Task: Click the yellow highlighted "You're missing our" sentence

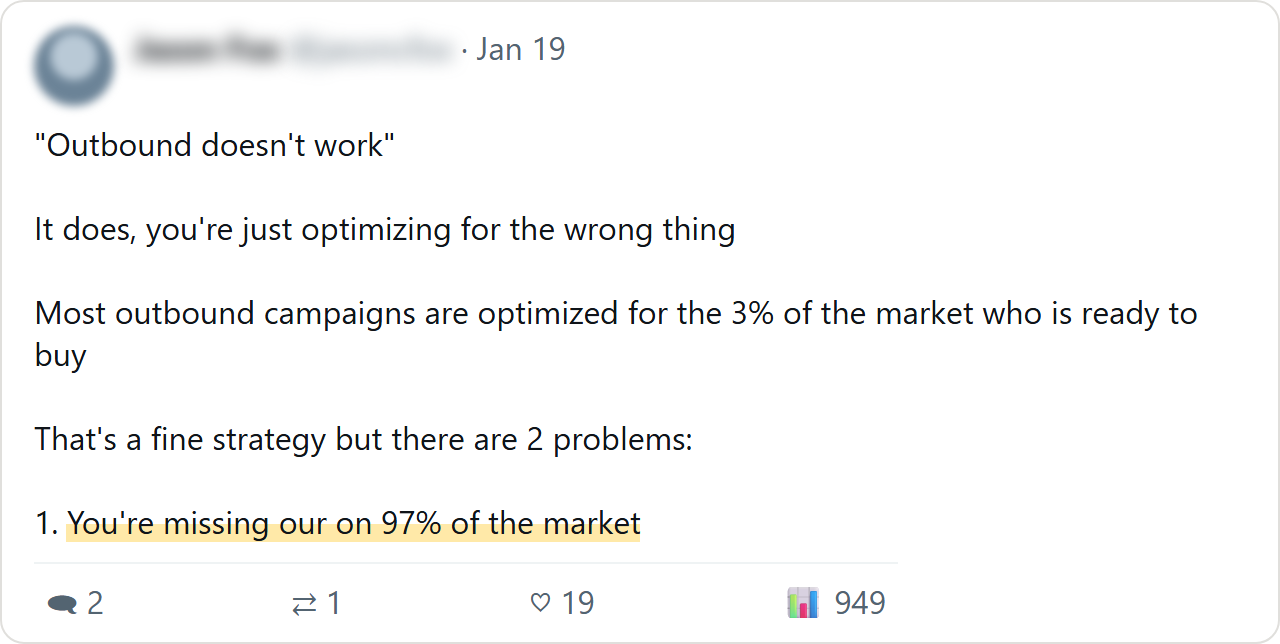Action: coord(353,523)
